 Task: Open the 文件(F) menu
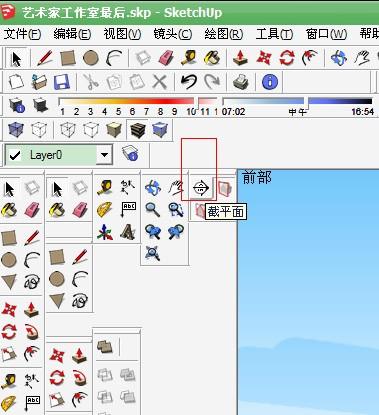pos(23,34)
